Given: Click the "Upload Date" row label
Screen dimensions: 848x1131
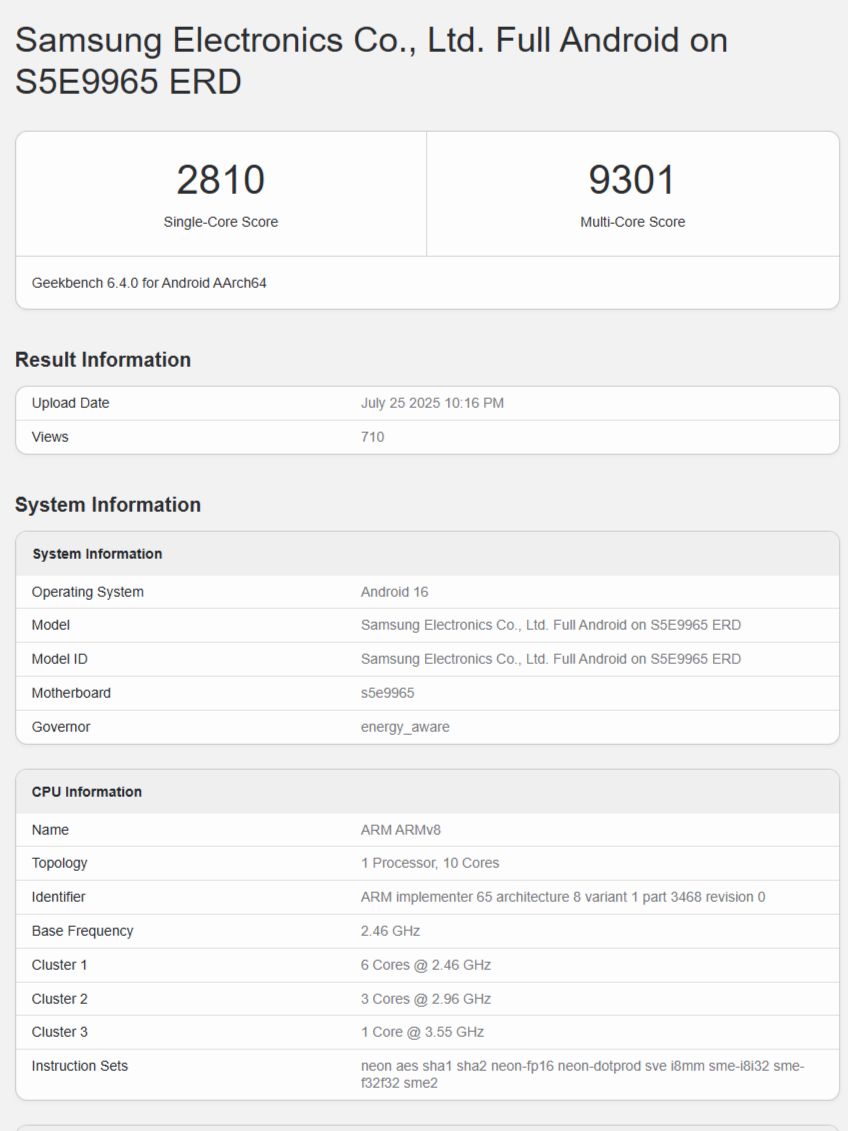Looking at the screenshot, I should [x=71, y=403].
